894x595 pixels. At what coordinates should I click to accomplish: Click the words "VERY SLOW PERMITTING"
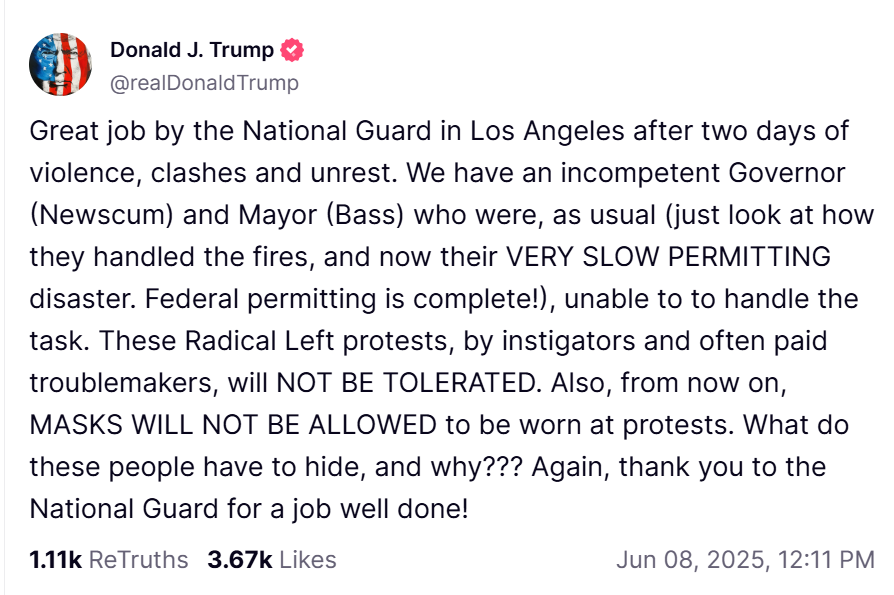pos(669,256)
